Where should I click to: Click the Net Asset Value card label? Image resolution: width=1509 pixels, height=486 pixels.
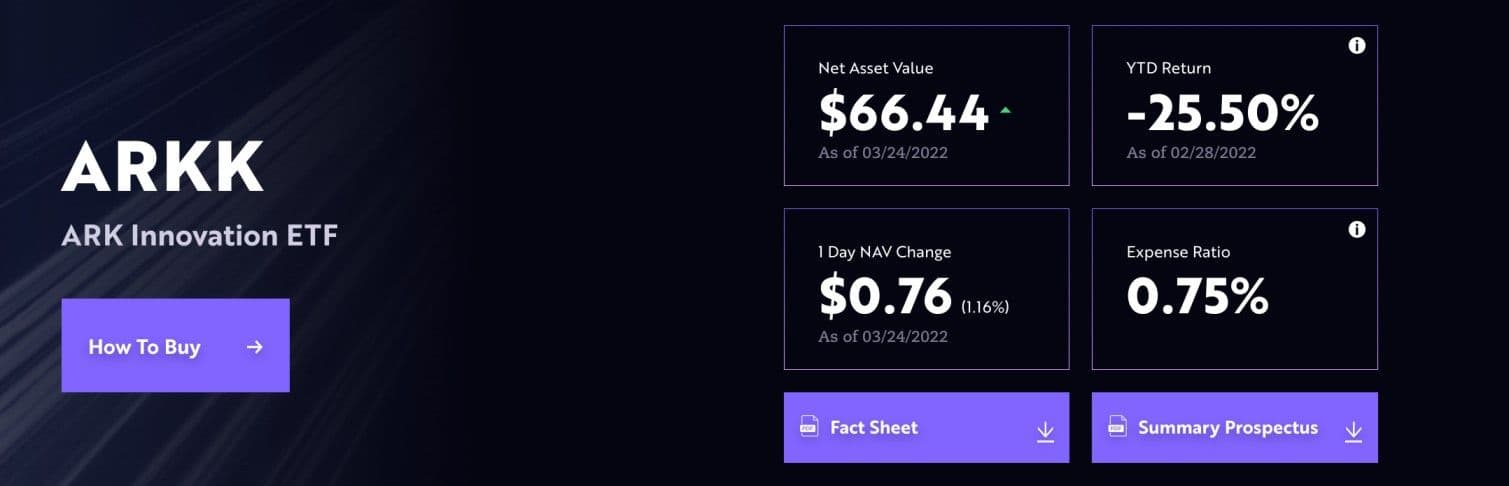(875, 68)
